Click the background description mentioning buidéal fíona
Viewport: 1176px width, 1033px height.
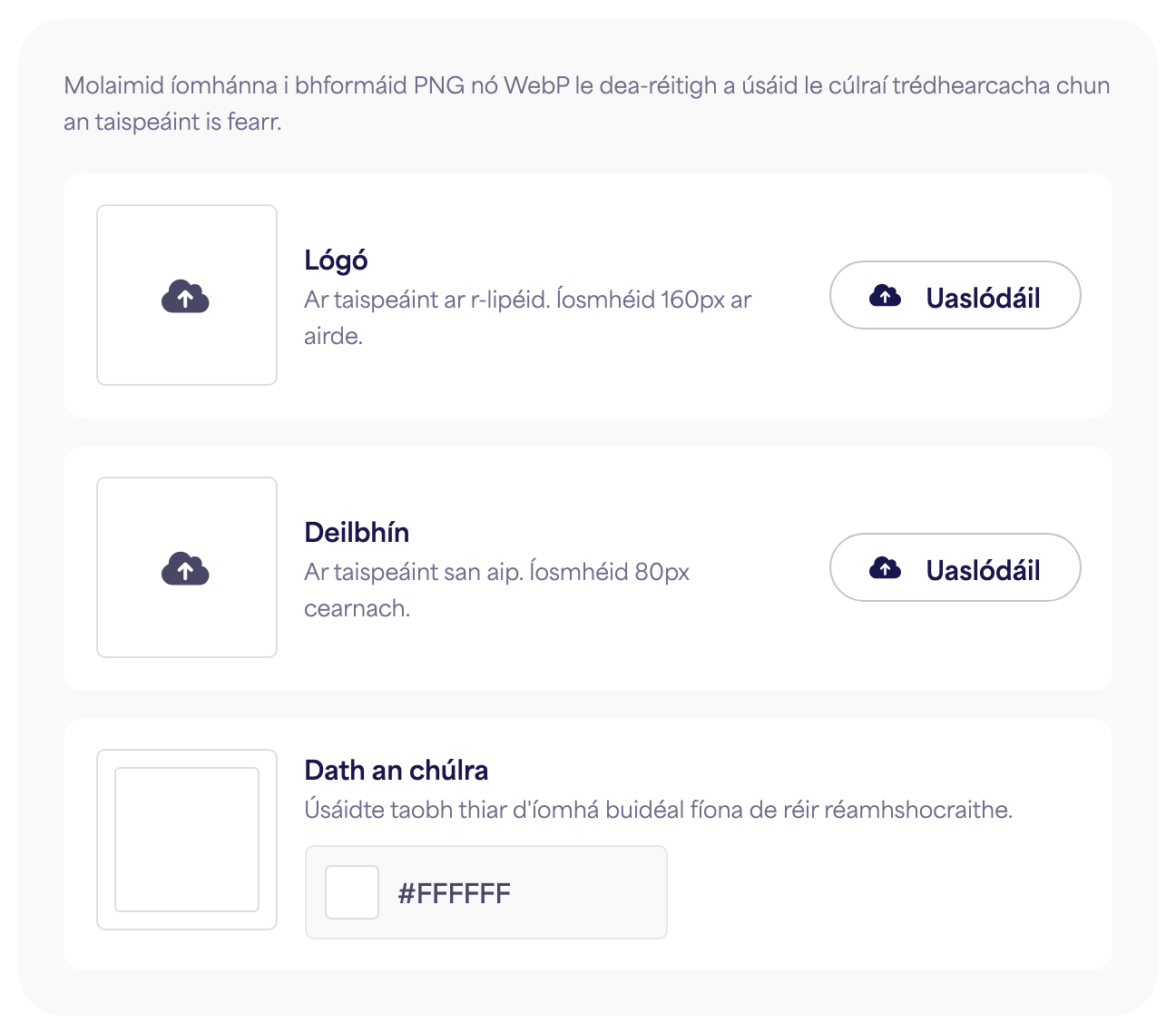click(x=658, y=810)
